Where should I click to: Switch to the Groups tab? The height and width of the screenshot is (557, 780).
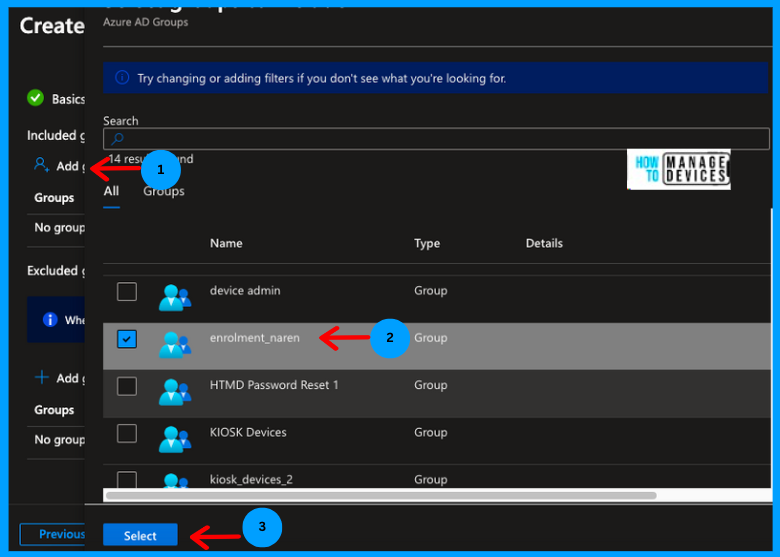tap(164, 191)
